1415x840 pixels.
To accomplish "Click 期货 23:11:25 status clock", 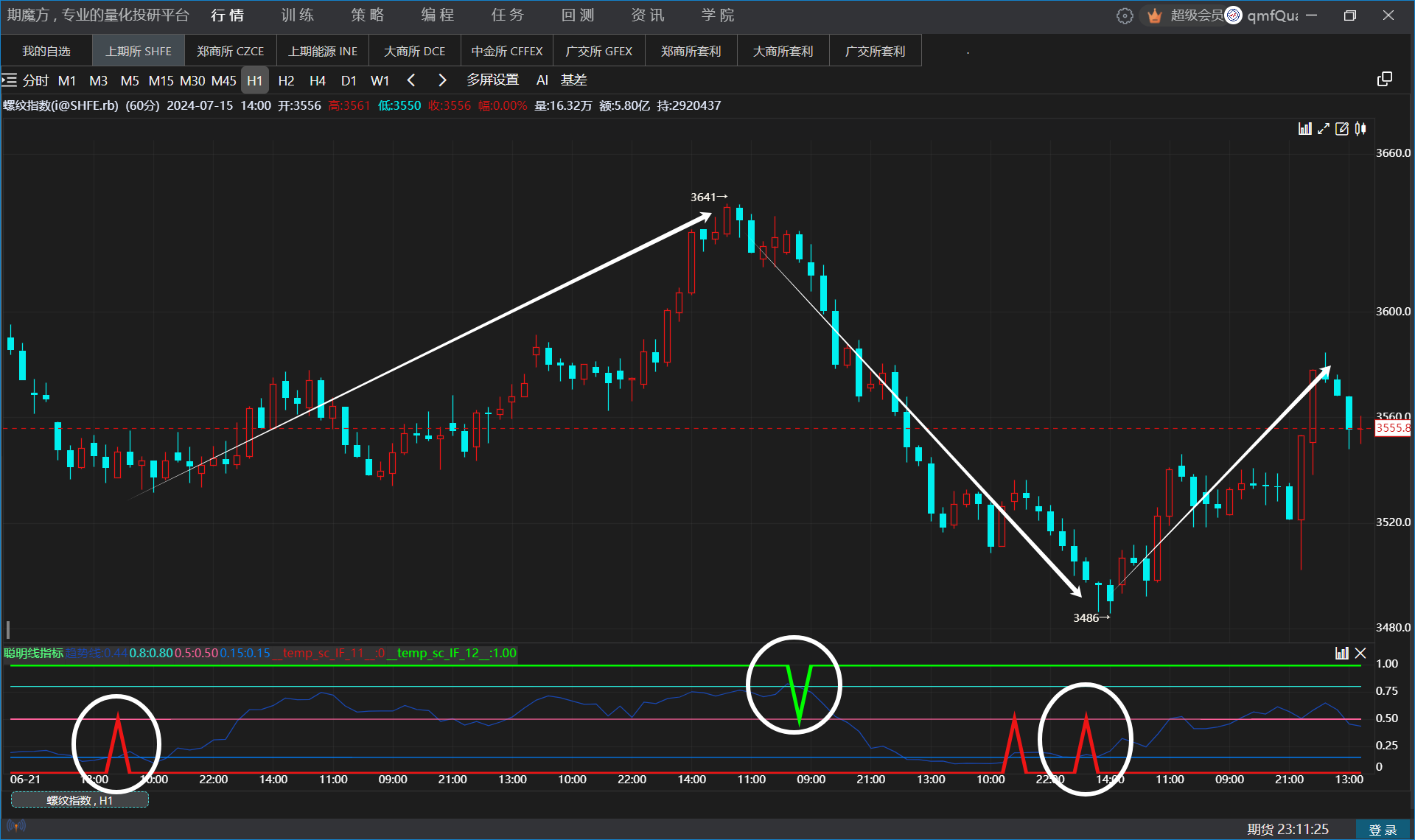I will click(x=1288, y=829).
